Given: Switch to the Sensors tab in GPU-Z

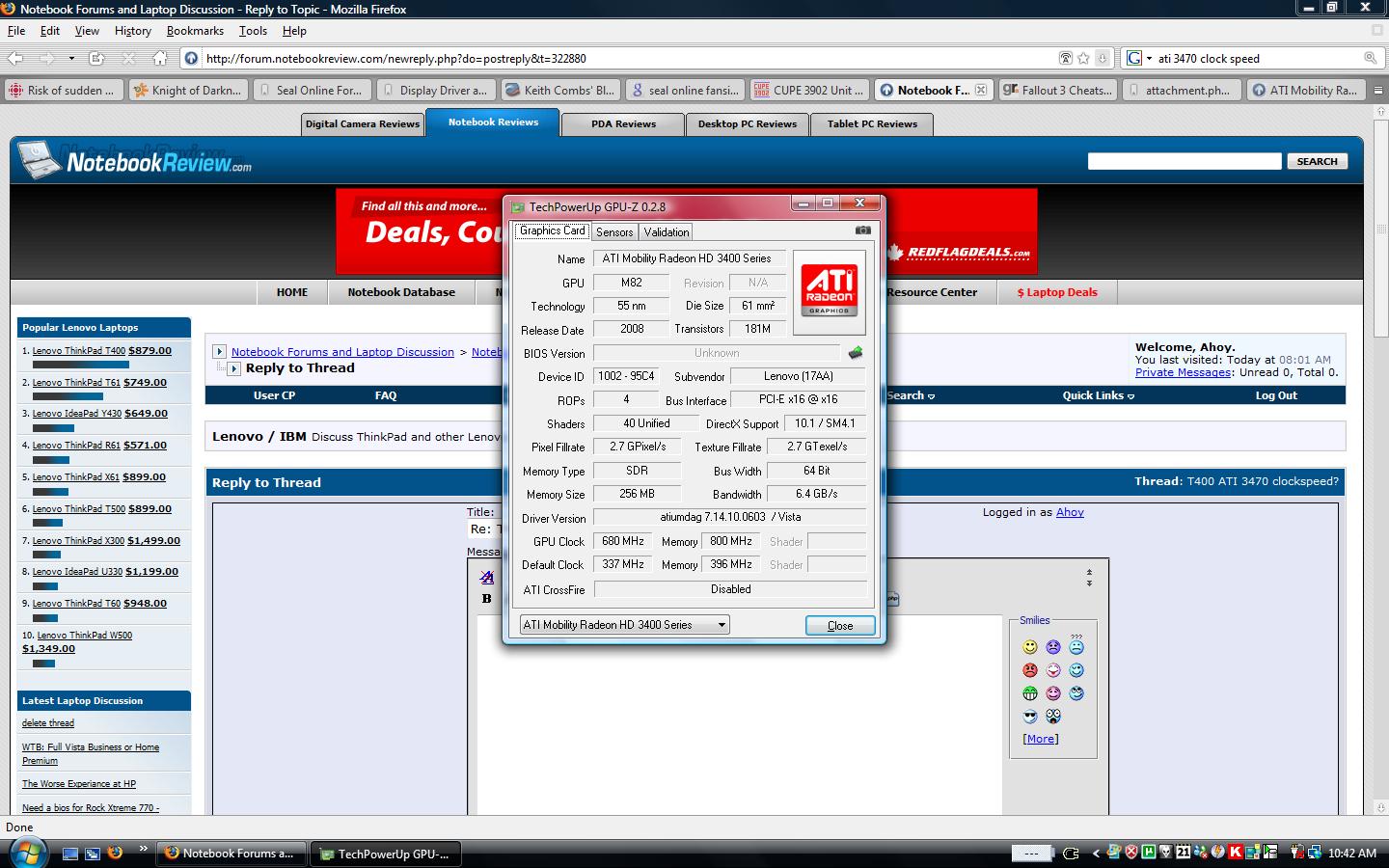Looking at the screenshot, I should click(x=614, y=232).
